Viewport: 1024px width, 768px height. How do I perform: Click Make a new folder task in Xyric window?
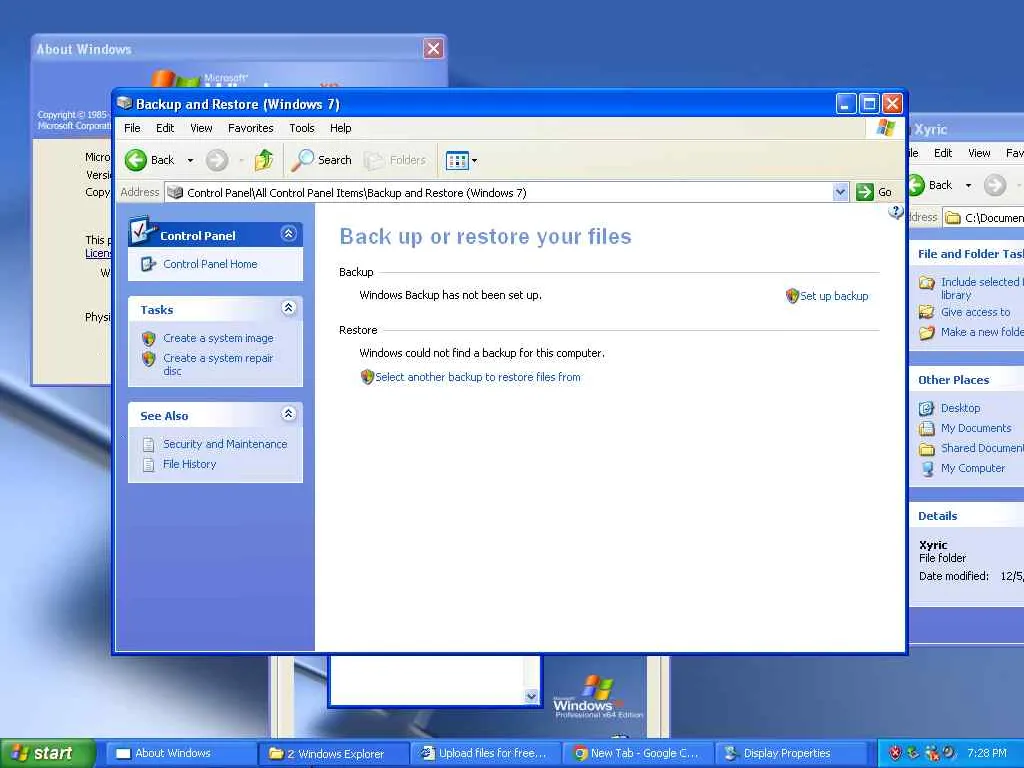[x=982, y=332]
